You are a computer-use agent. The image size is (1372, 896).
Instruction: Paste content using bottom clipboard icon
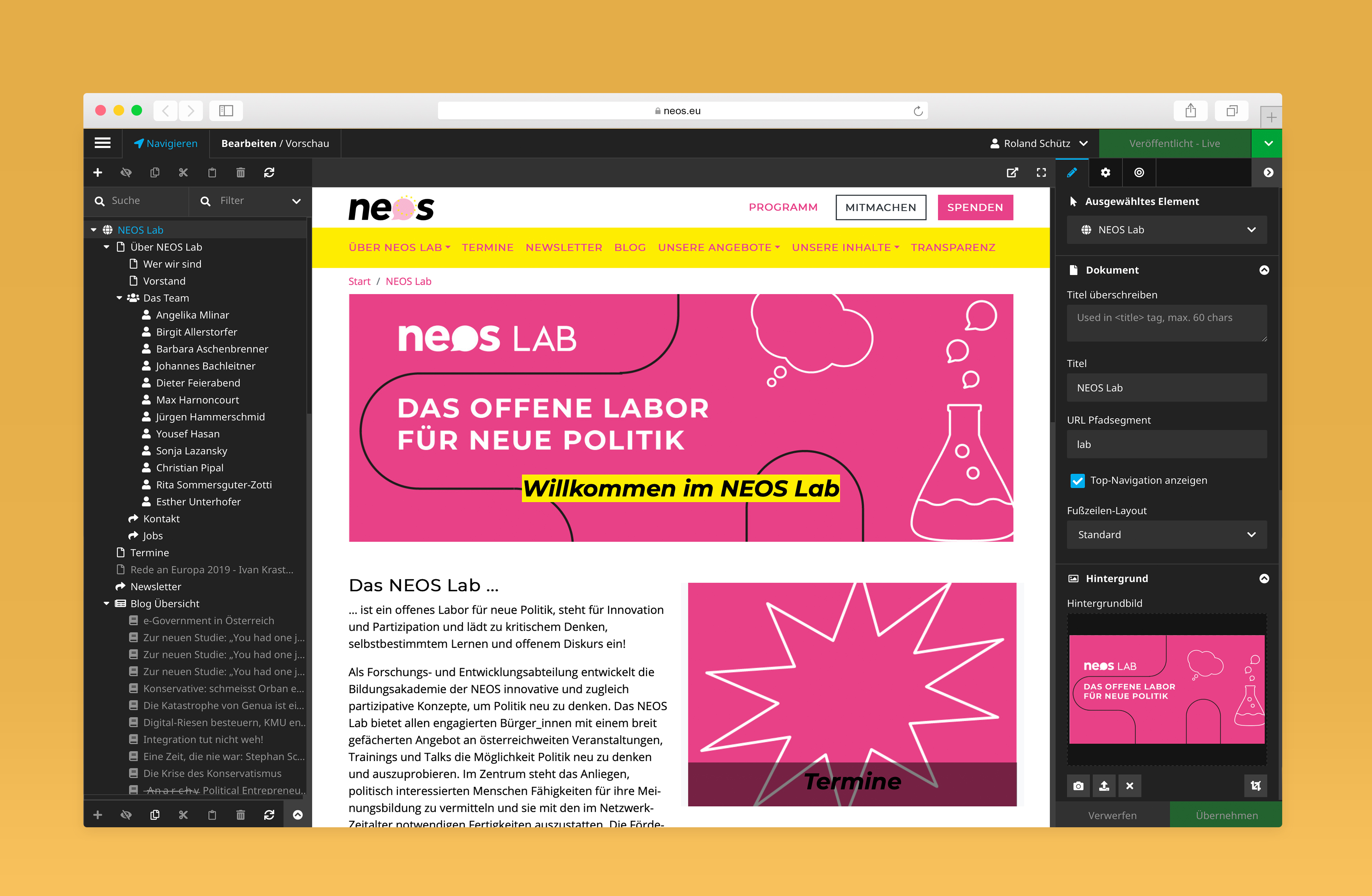[x=212, y=815]
